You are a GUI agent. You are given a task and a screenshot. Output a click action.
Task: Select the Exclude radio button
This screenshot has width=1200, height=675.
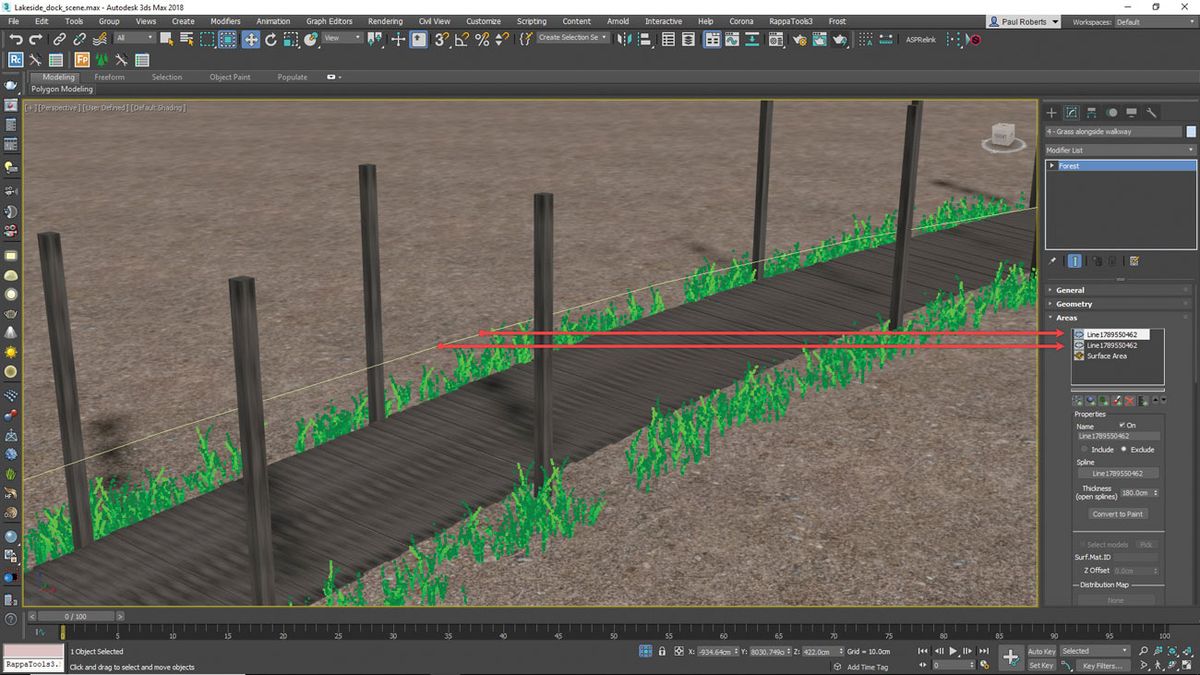(1126, 448)
